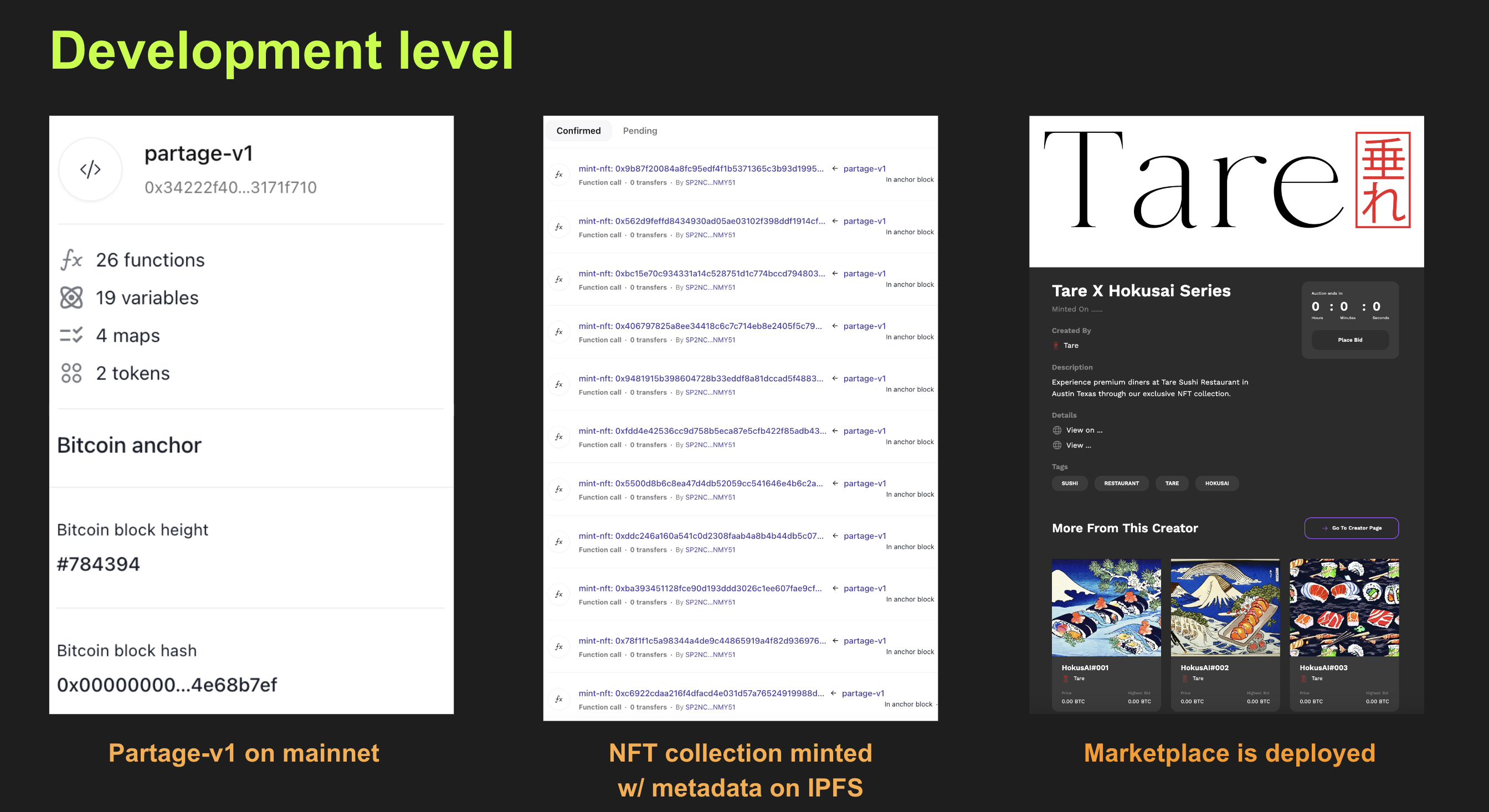
Task: Click the RESTAURANT tag chip
Action: point(1121,483)
